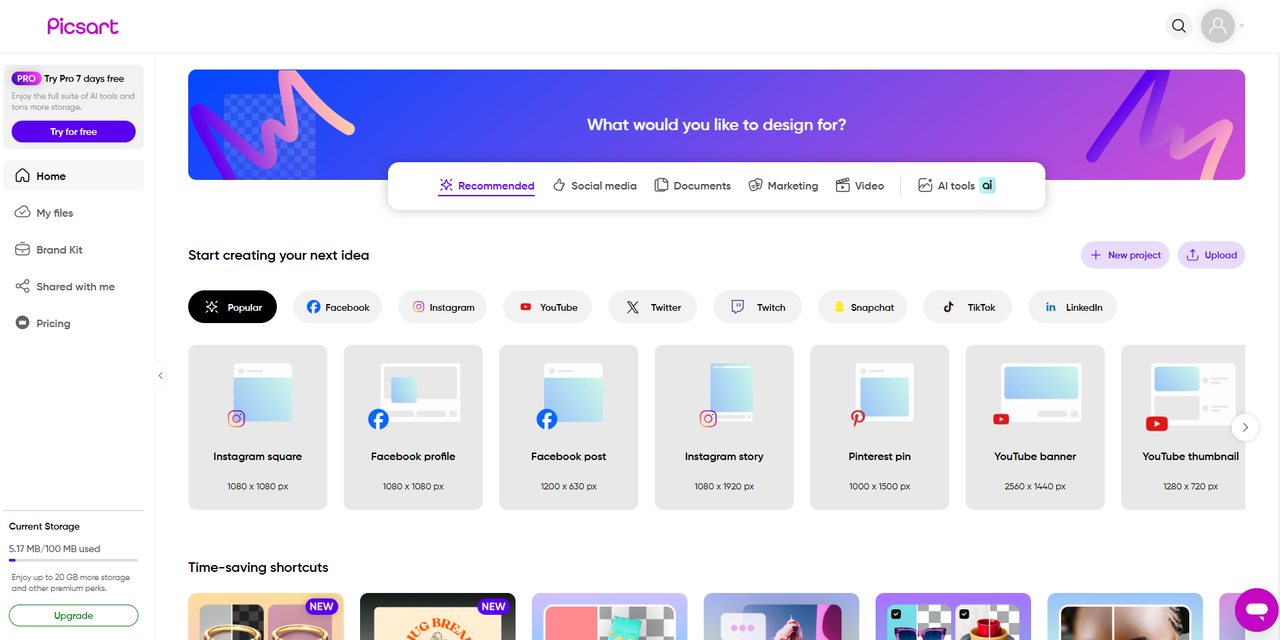
Task: Show more templates with the next arrow
Action: (x=1245, y=427)
